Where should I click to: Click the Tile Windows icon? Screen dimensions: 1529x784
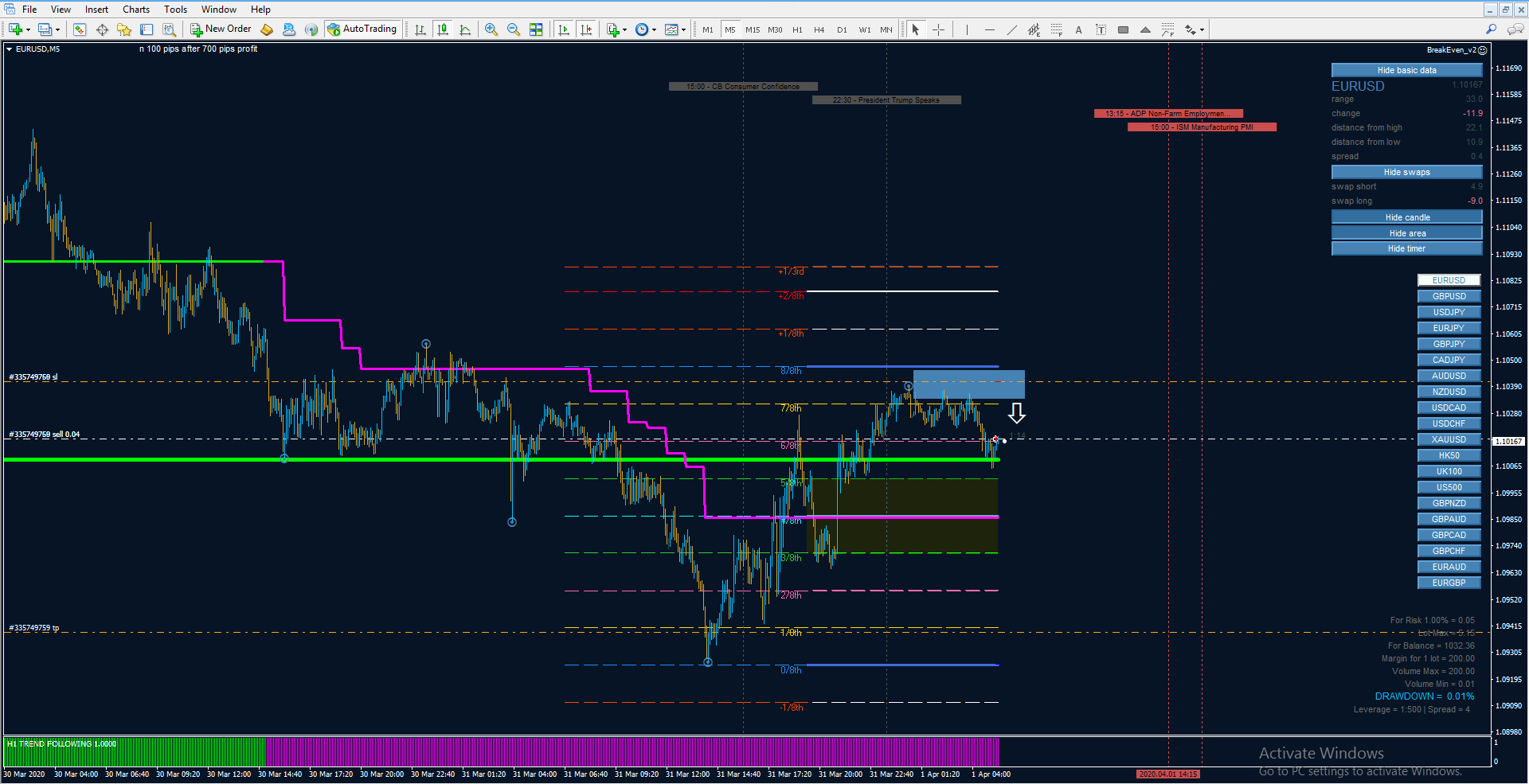click(536, 29)
